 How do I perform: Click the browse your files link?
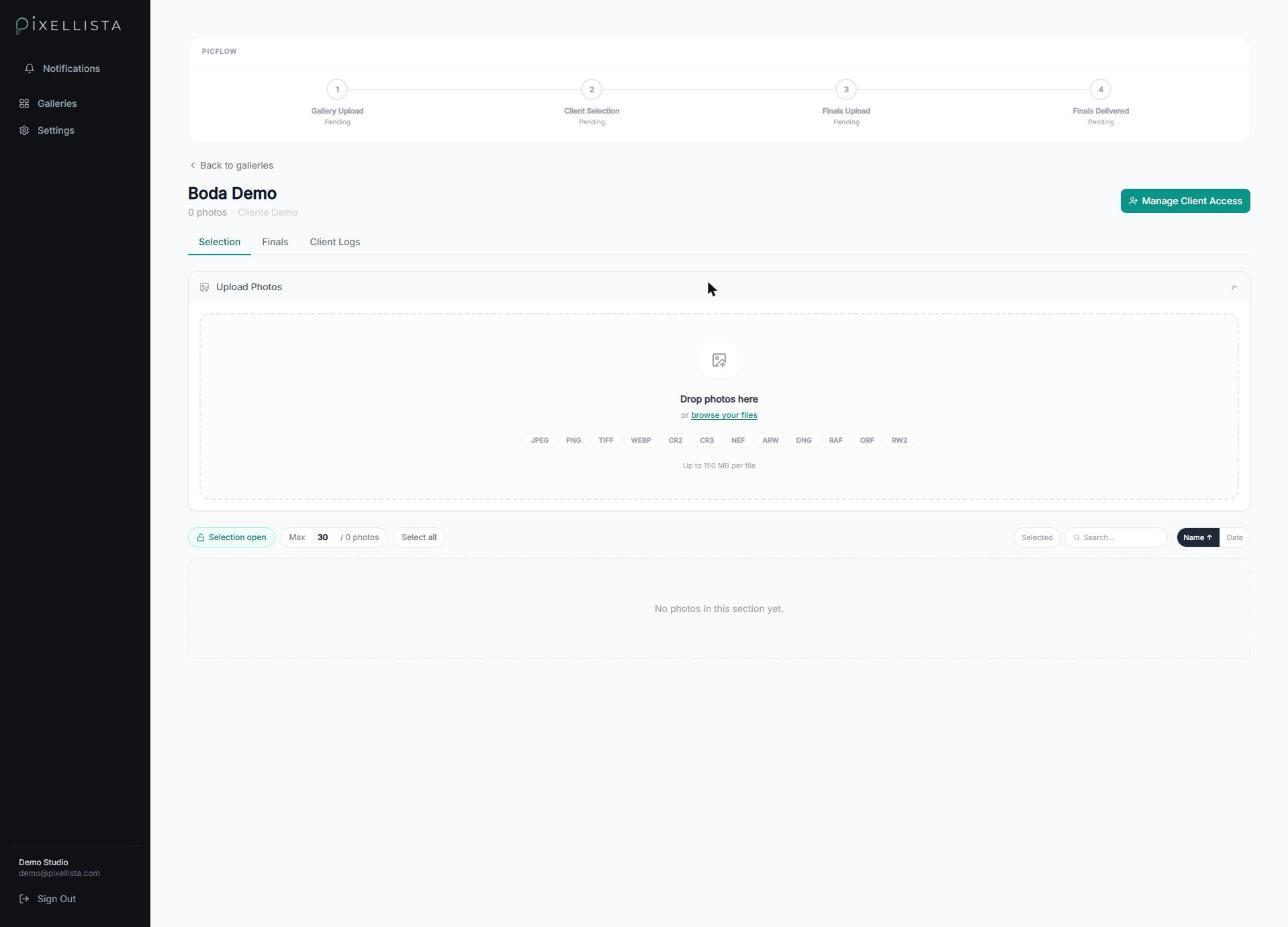click(724, 415)
